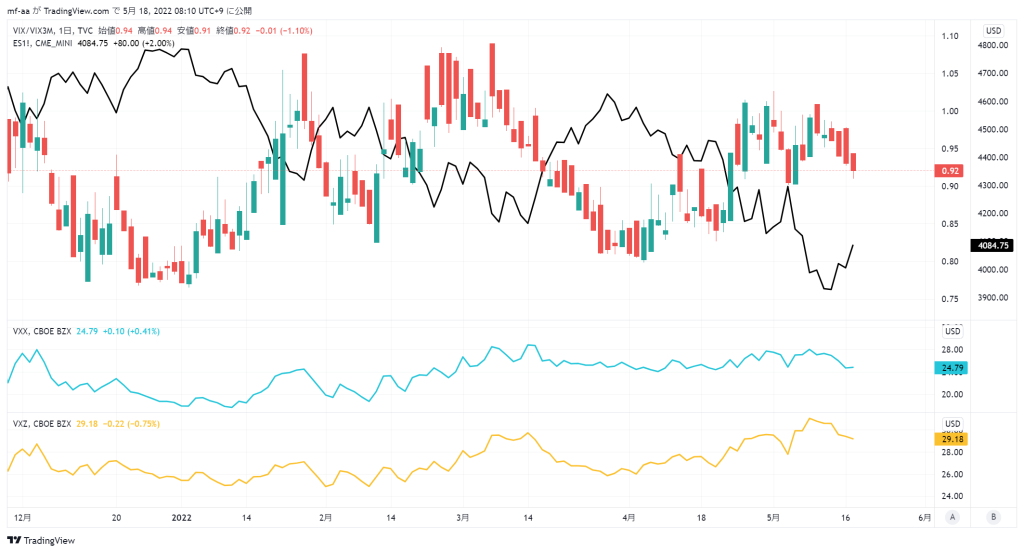This screenshot has width=1024, height=553.
Task: Click the 終値0.92 close value in legend
Action: [x=233, y=31]
